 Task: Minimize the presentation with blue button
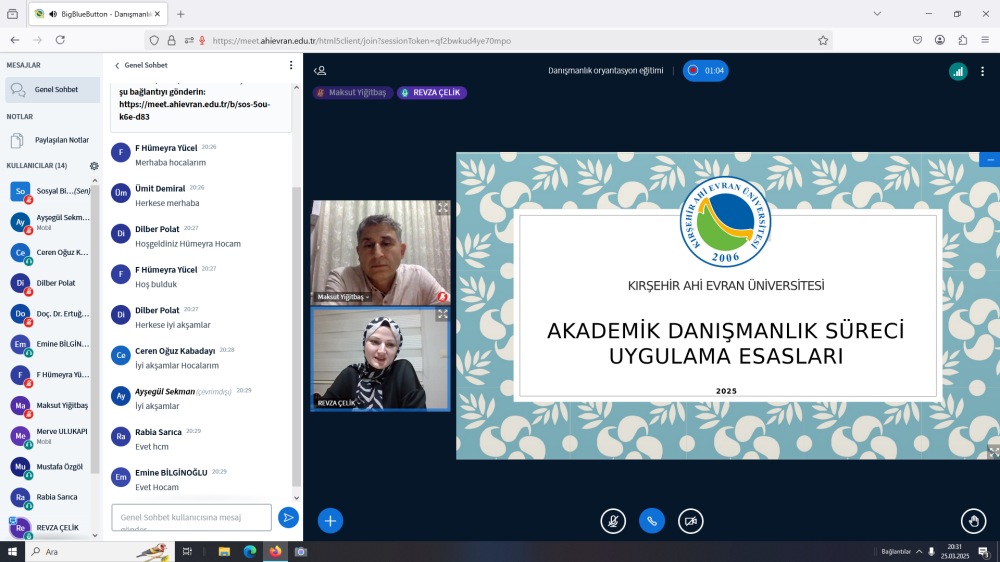pos(990,159)
